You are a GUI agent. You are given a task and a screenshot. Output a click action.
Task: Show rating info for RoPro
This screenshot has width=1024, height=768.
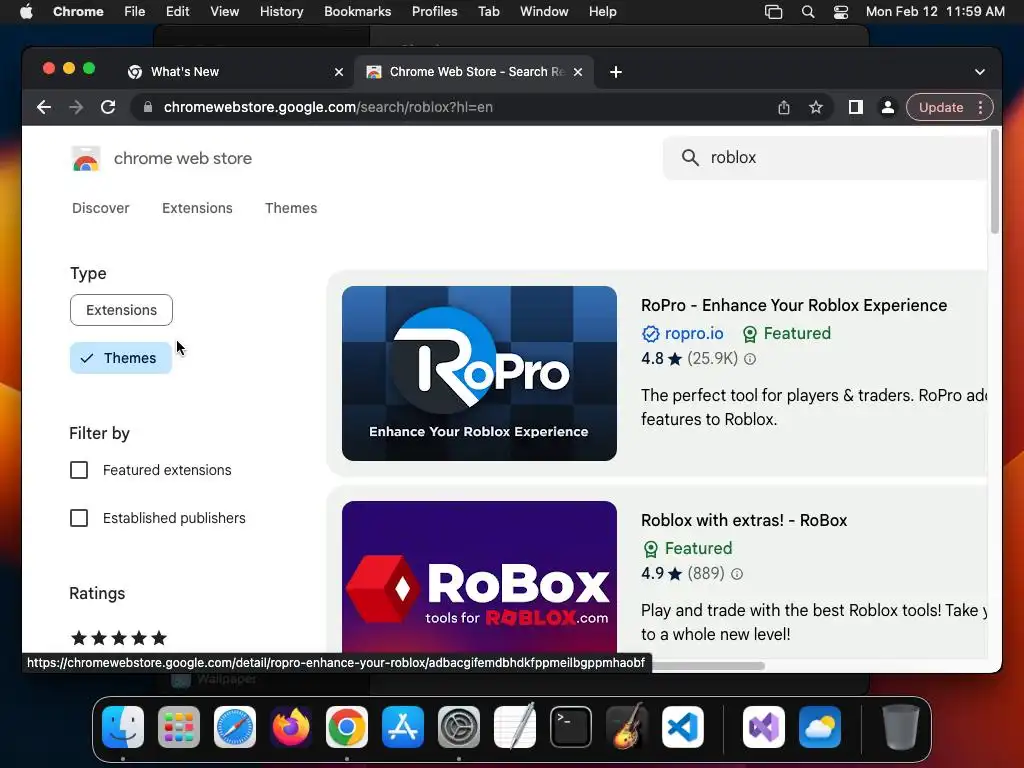tap(750, 359)
